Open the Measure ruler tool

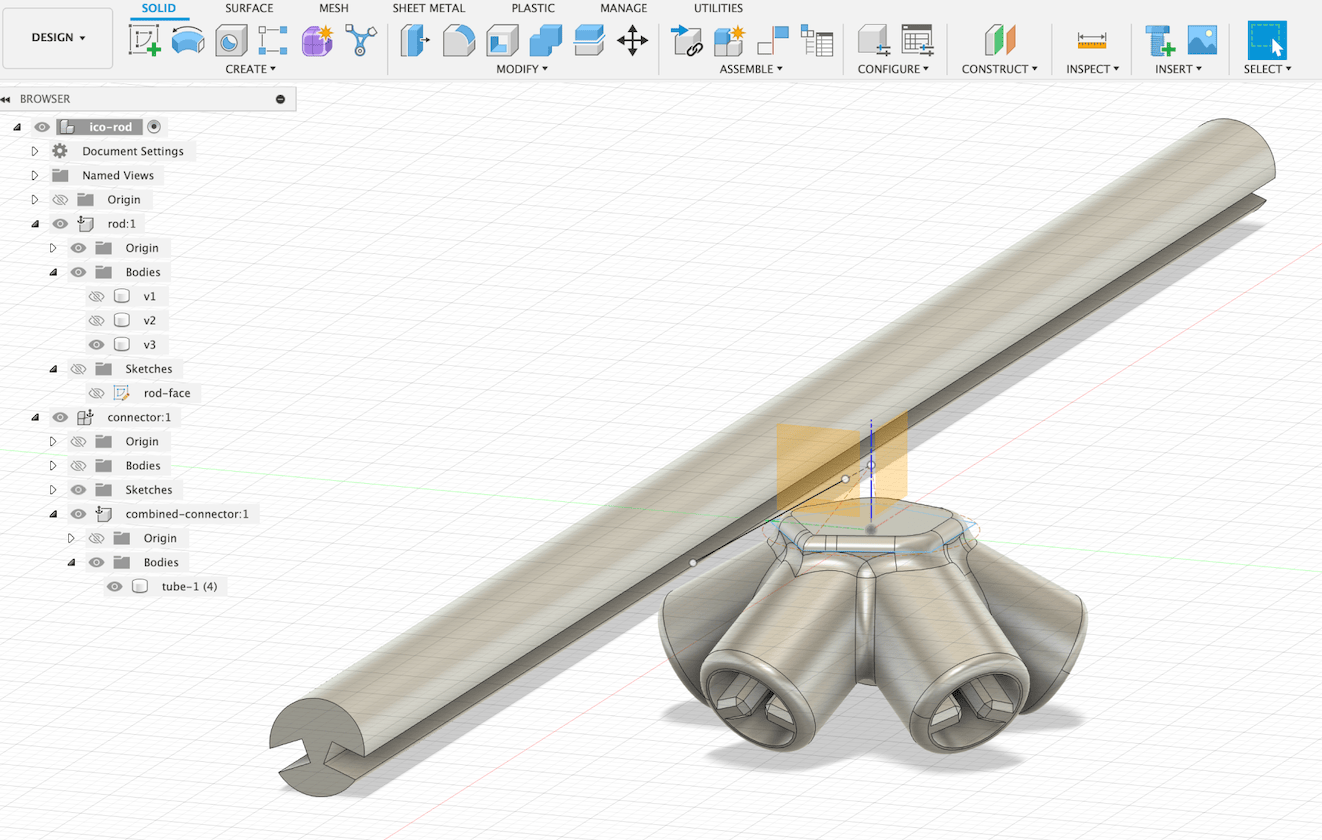[x=1092, y=41]
